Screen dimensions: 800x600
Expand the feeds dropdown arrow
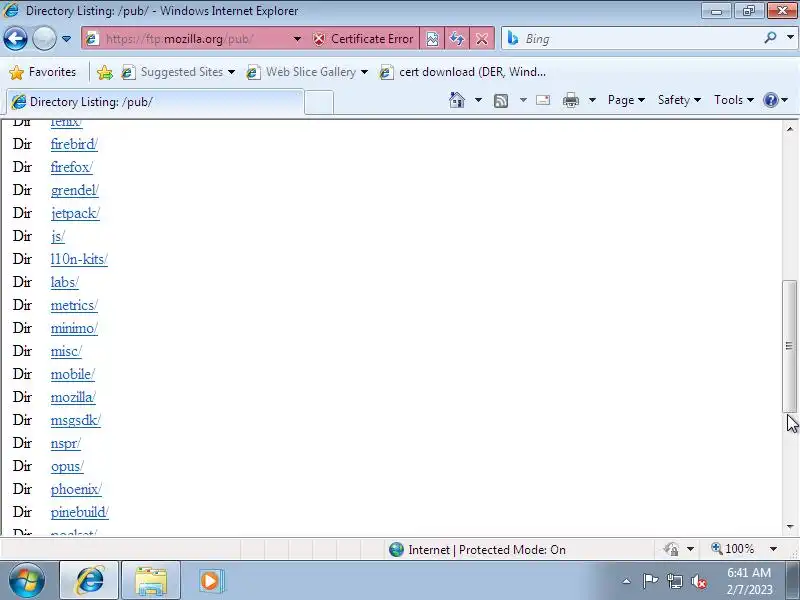(523, 100)
